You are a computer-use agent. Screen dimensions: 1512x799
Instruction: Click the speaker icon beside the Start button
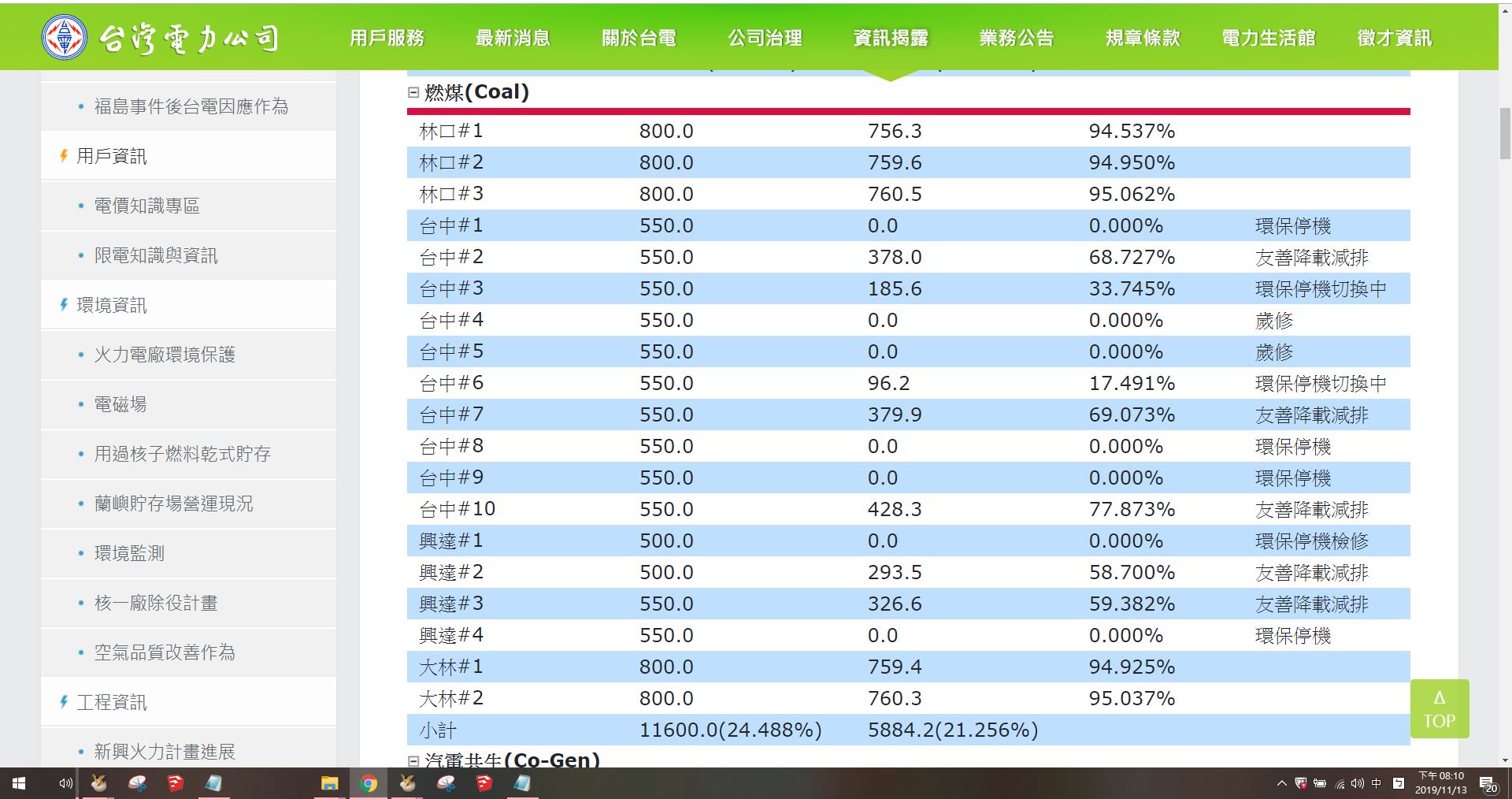pyautogui.click(x=65, y=783)
